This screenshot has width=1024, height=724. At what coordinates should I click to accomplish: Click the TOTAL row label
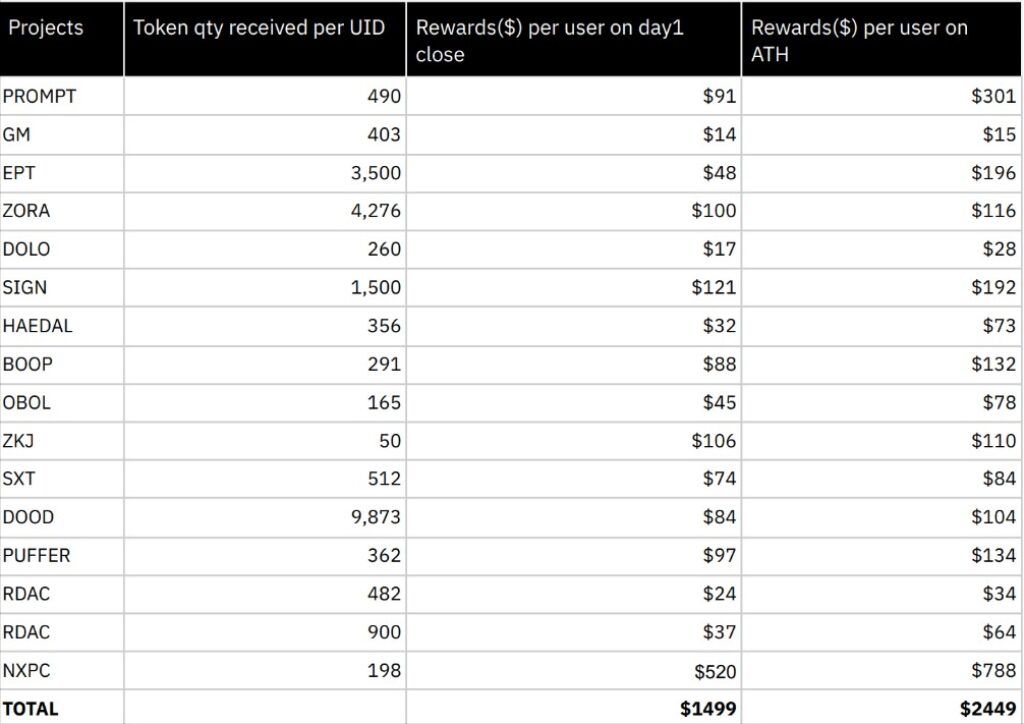[31, 708]
